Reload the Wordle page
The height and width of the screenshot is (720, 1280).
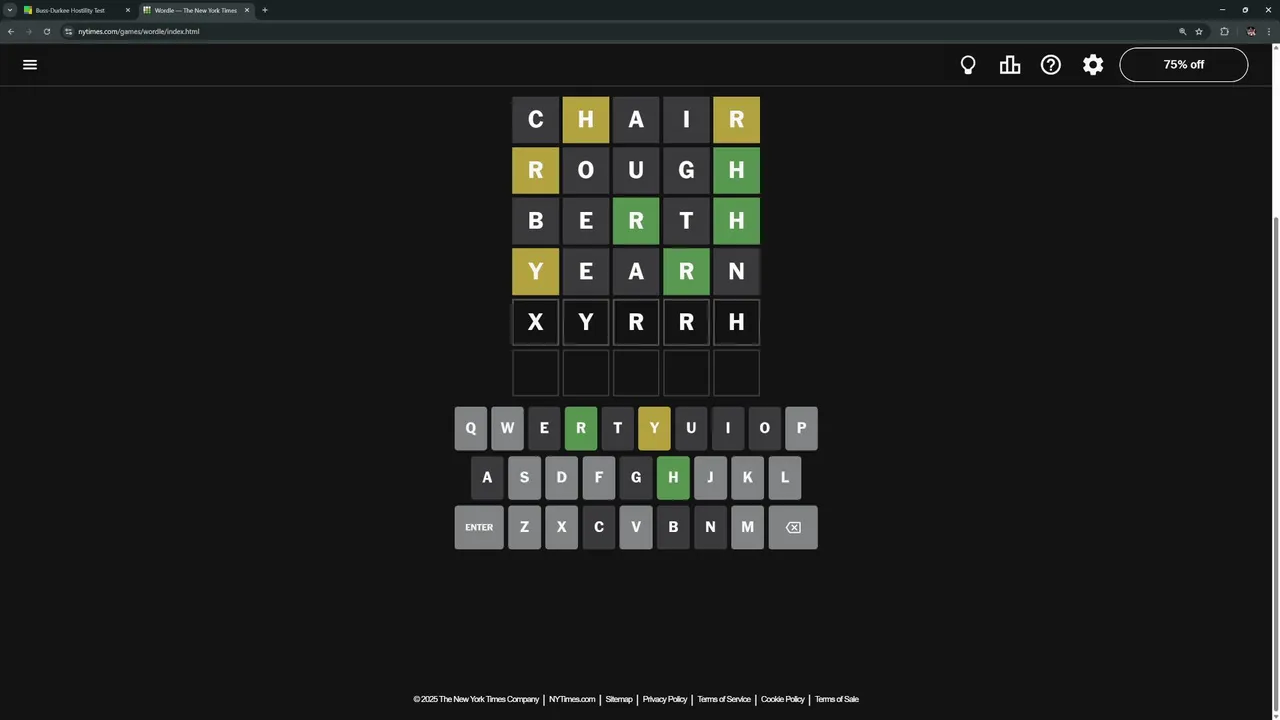pos(47,31)
